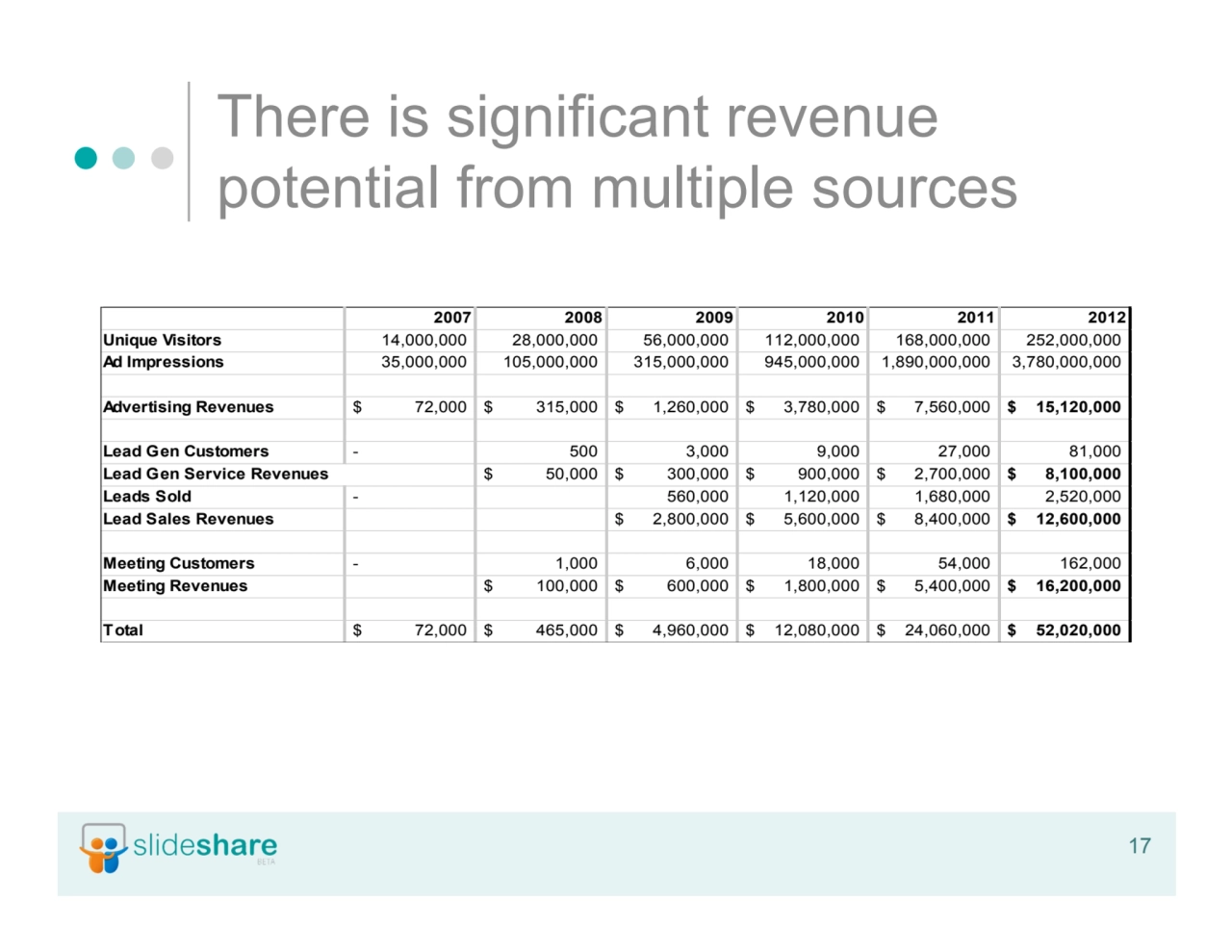Select the Lead Gen Service Revenues label

[216, 474]
